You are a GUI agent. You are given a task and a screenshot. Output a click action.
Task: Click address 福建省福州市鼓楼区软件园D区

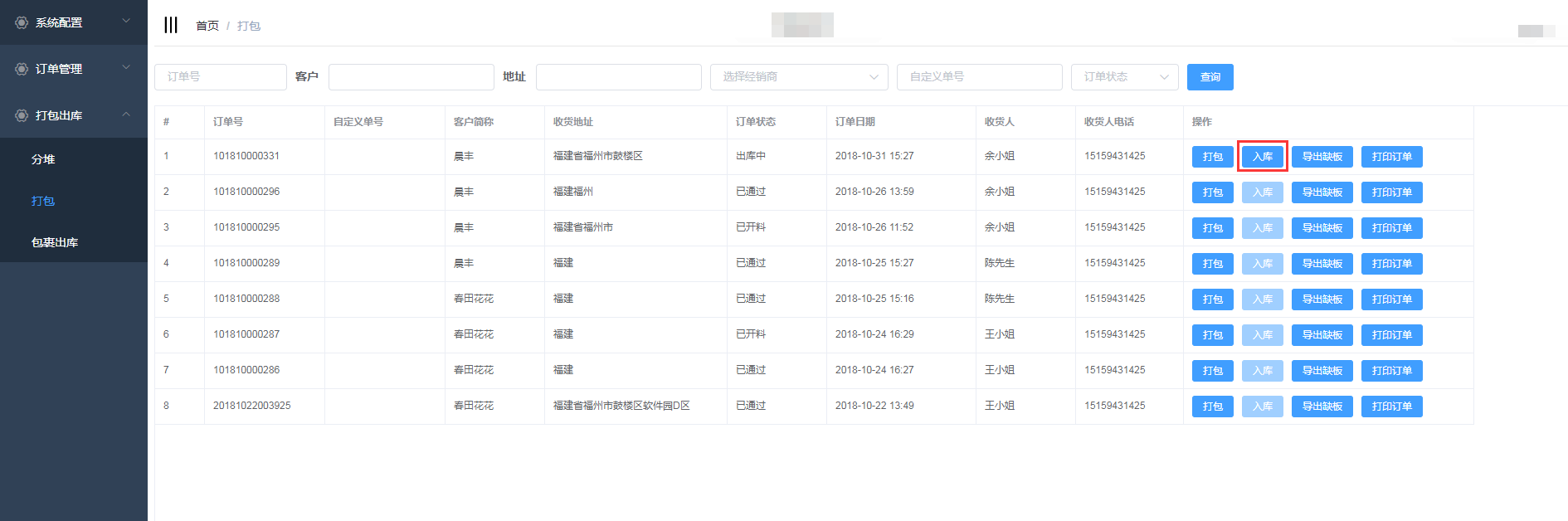click(621, 406)
